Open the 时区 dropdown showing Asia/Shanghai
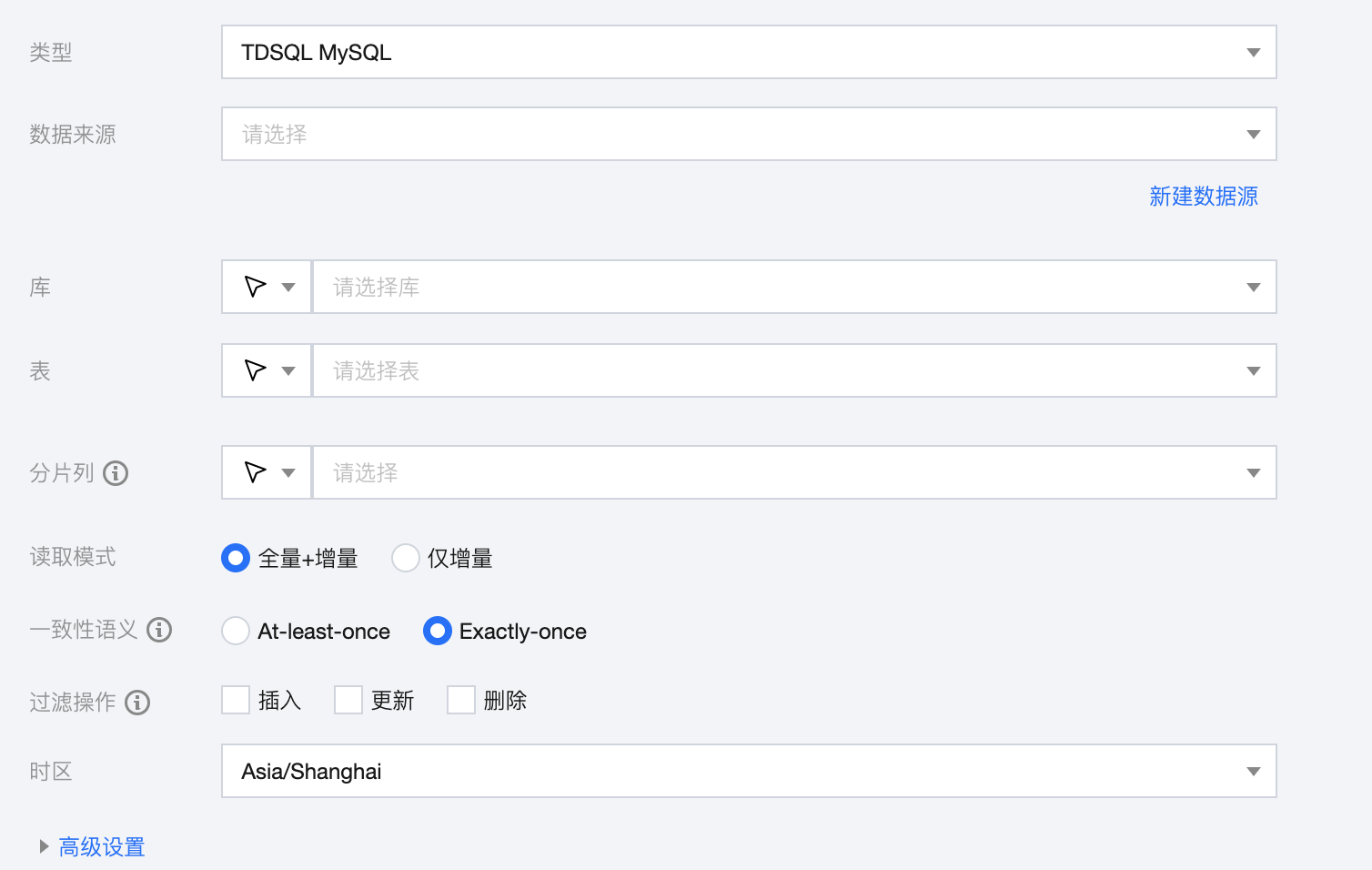This screenshot has width=1372, height=870. (x=748, y=772)
